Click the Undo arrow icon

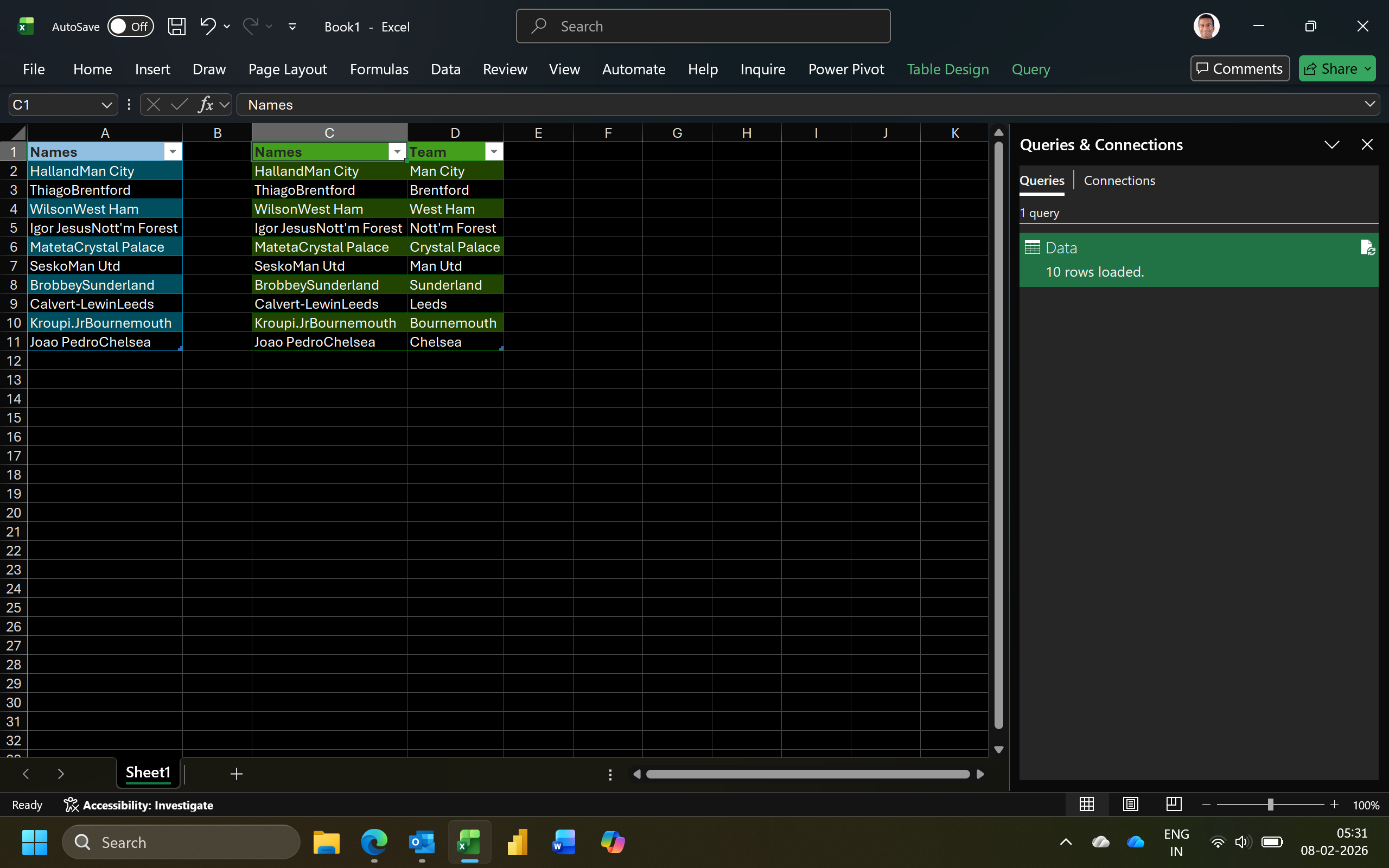click(207, 27)
